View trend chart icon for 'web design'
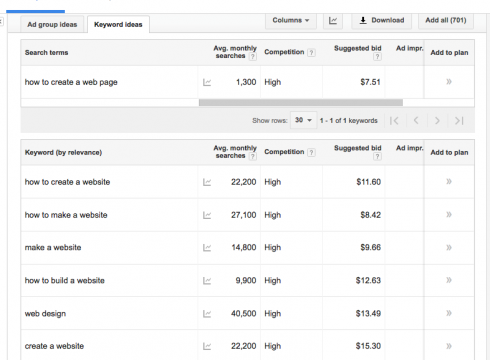The image size is (490, 360). coord(207,314)
